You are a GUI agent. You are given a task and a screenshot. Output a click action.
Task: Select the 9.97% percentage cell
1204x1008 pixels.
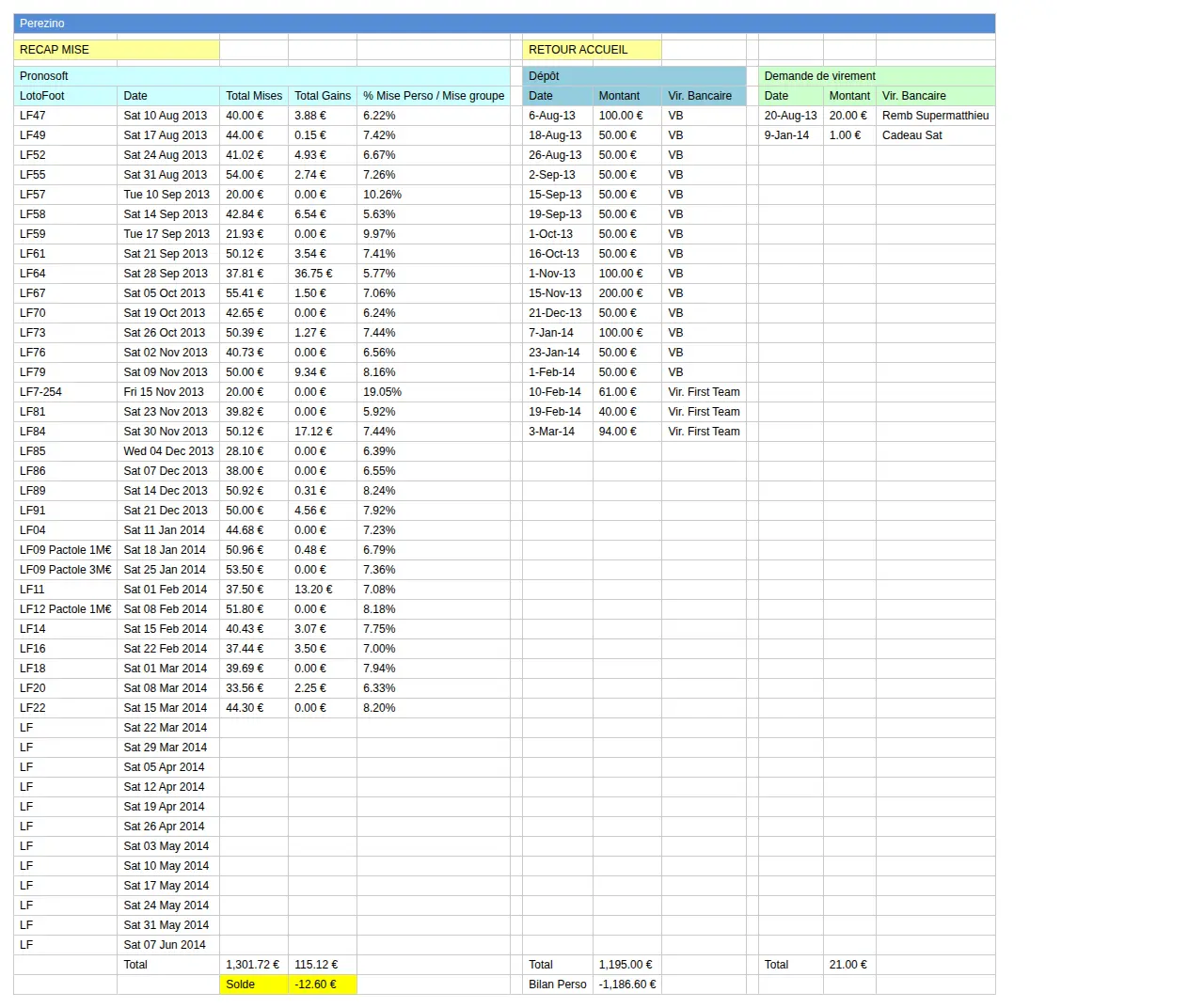pyautogui.click(x=434, y=234)
